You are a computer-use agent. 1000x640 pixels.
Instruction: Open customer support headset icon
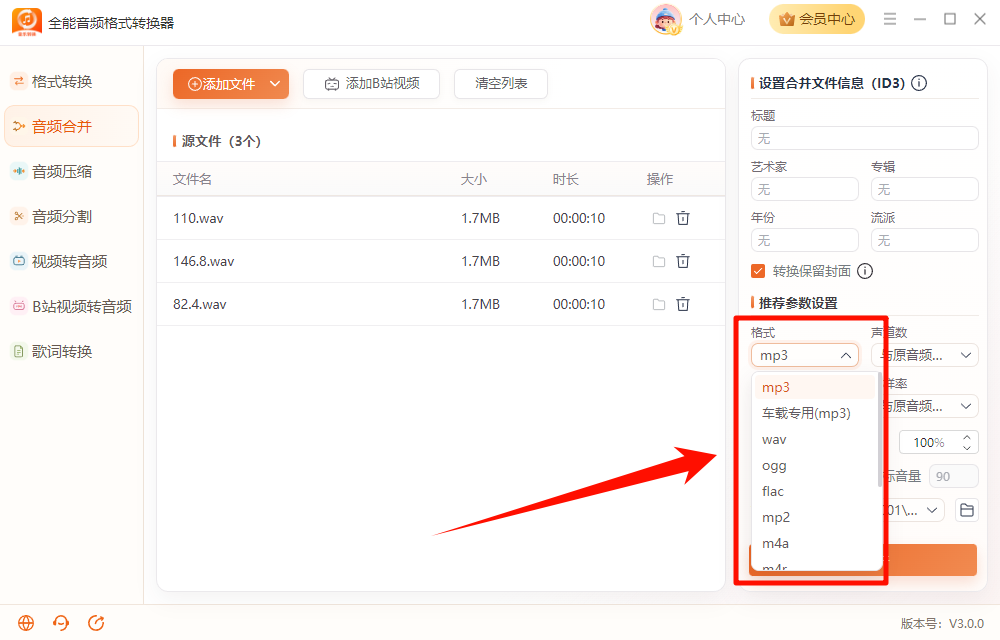(61, 623)
